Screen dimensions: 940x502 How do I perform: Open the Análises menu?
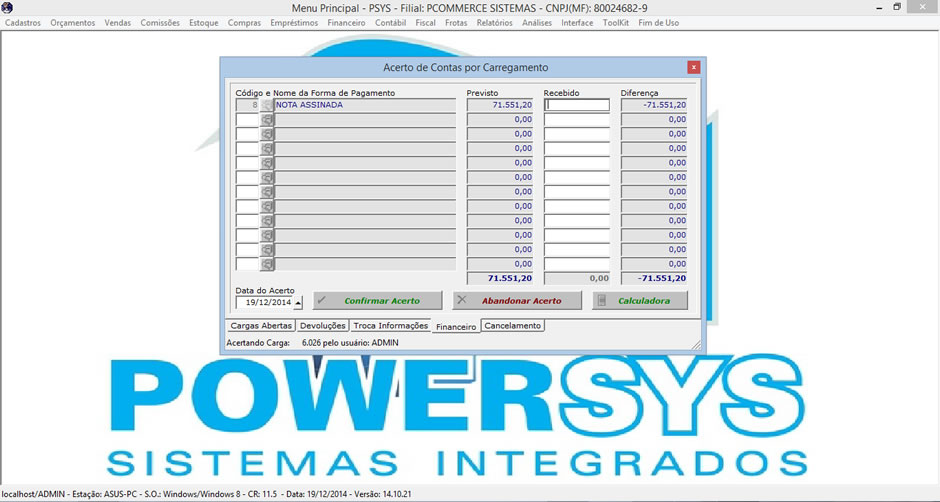point(537,23)
